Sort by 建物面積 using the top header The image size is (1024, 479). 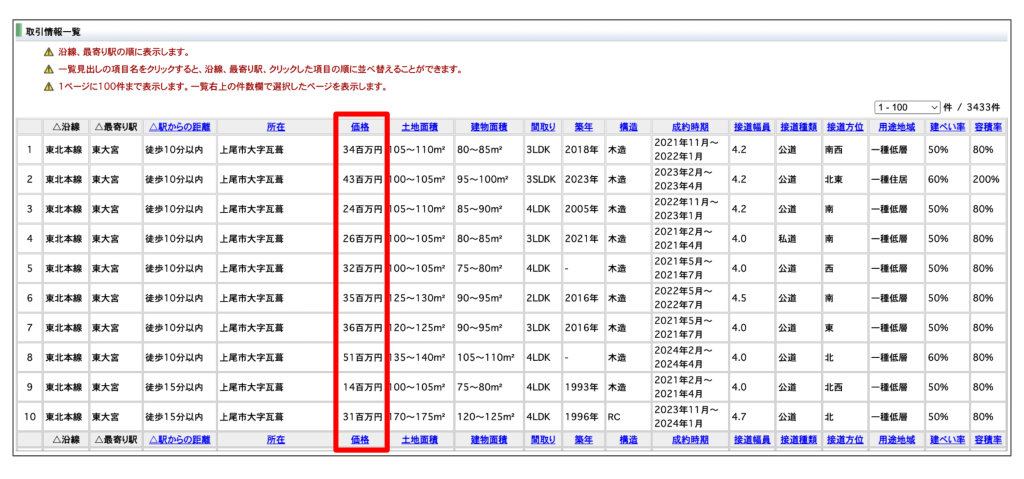tap(488, 127)
